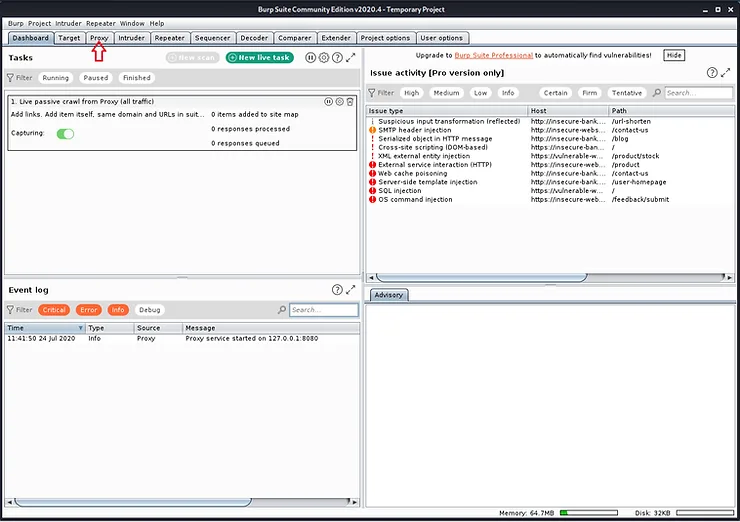Viewport: 740px width, 522px height.
Task: Switch to the Repeater tab
Action: [169, 38]
